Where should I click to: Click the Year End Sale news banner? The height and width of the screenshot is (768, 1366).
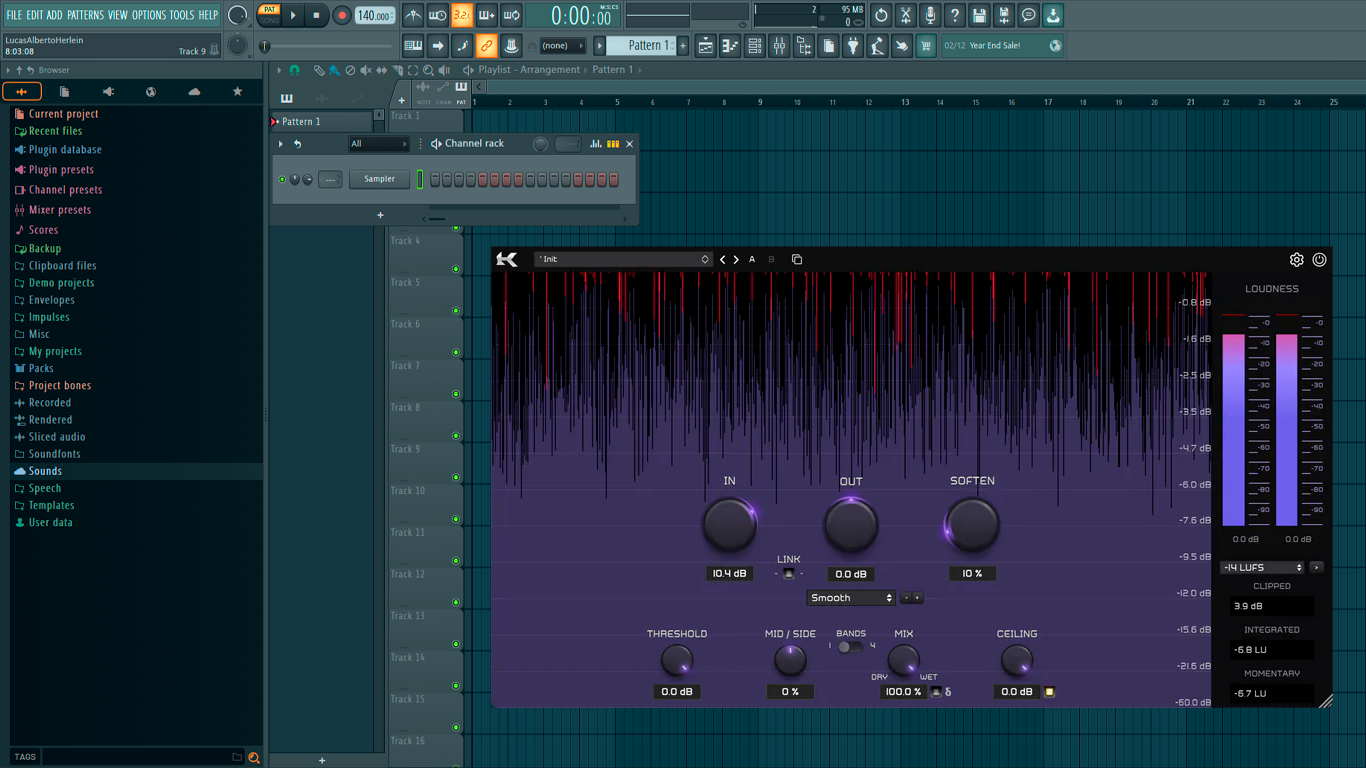(1001, 46)
